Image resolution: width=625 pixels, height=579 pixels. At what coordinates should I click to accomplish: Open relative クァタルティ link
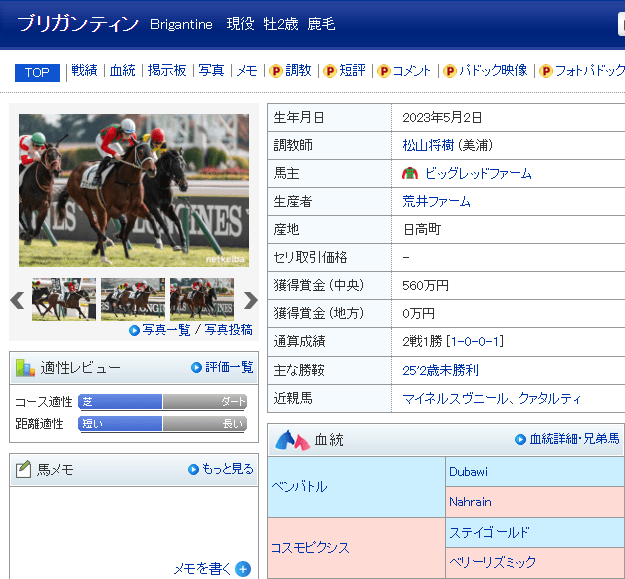pos(549,398)
